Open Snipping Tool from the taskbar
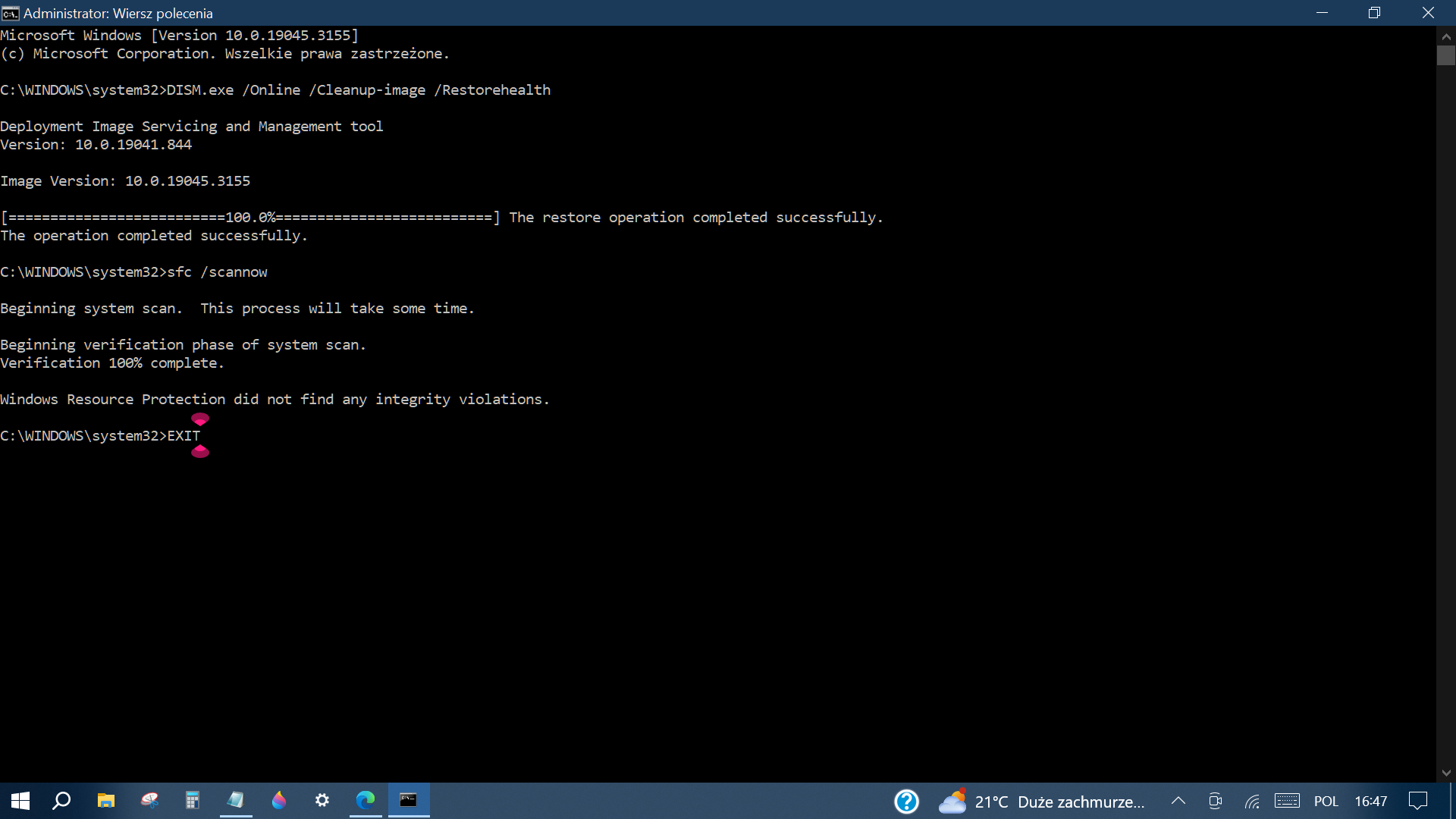 (x=149, y=800)
